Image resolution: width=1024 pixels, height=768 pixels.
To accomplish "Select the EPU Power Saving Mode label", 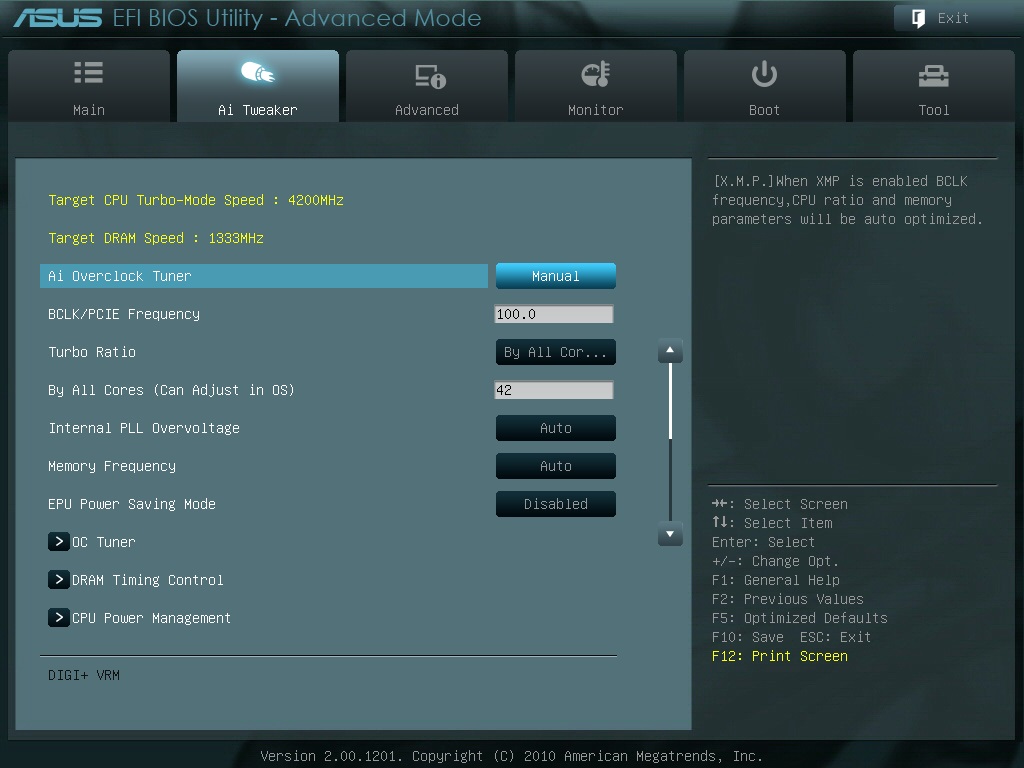I will tap(132, 504).
